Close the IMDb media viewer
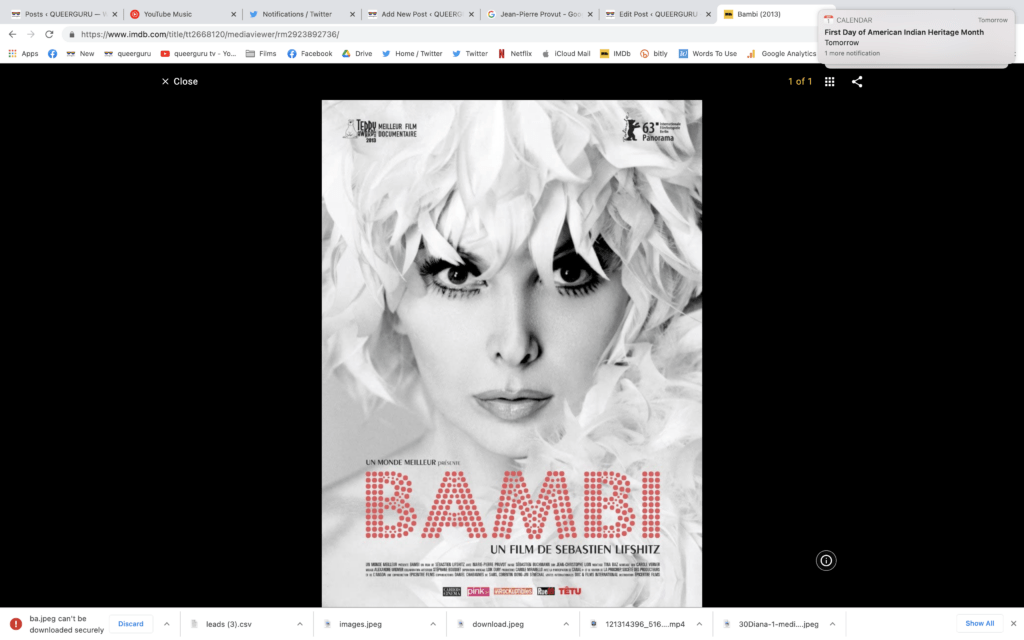The height and width of the screenshot is (640, 1024). click(180, 82)
